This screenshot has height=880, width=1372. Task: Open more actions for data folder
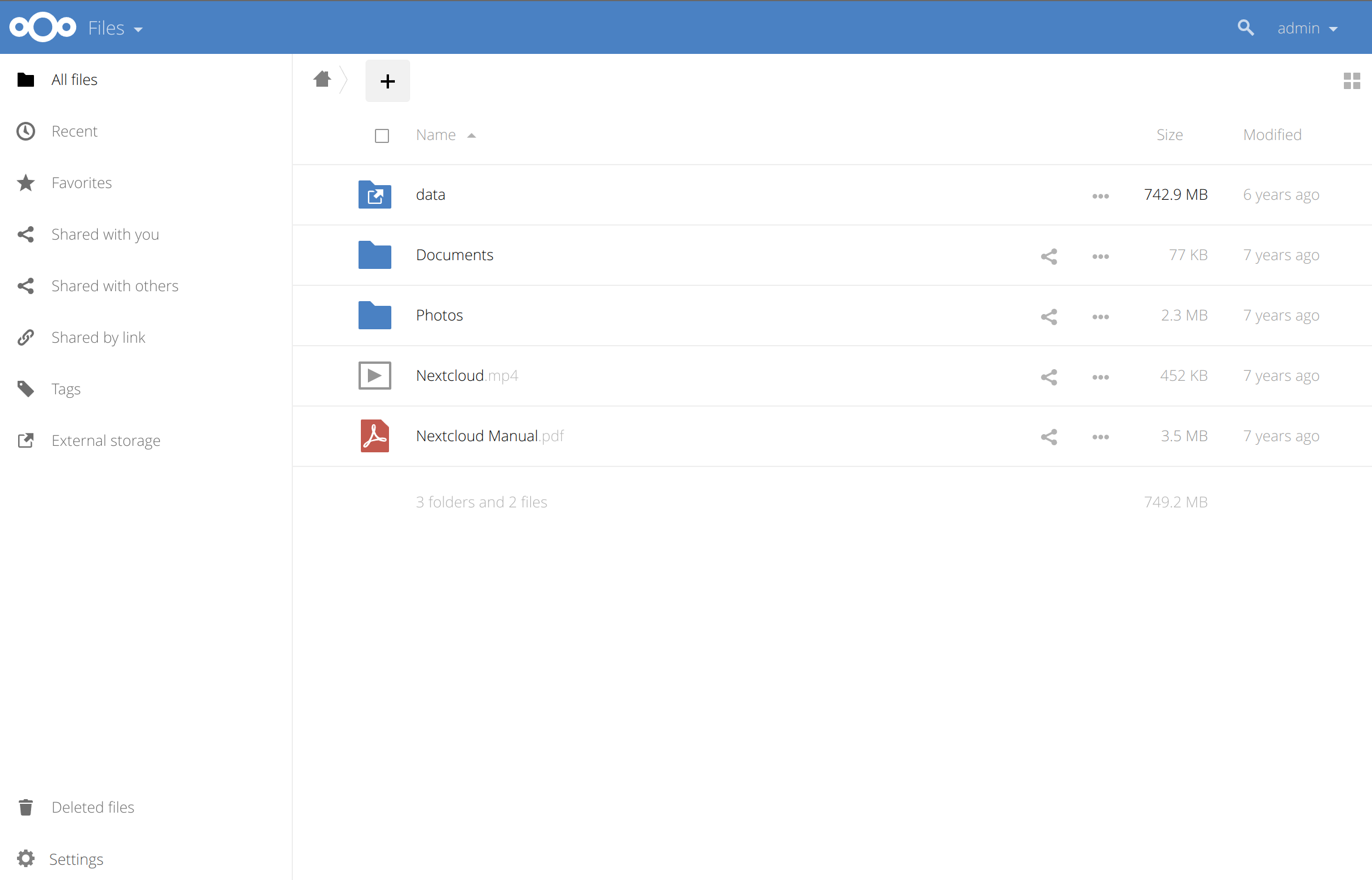point(1101,196)
